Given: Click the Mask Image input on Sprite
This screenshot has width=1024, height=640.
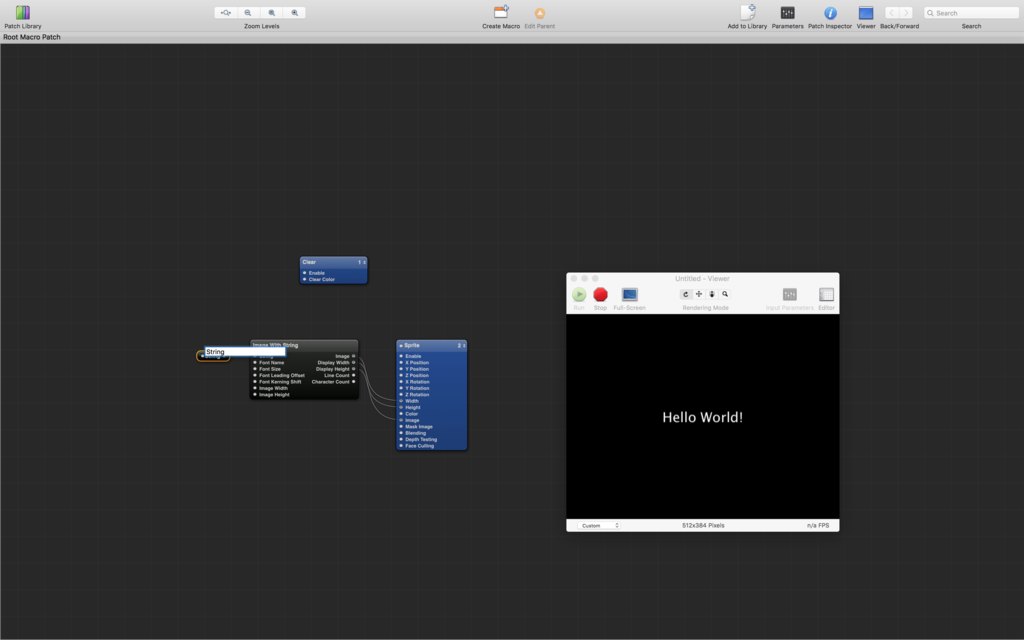Looking at the screenshot, I should coord(401,426).
